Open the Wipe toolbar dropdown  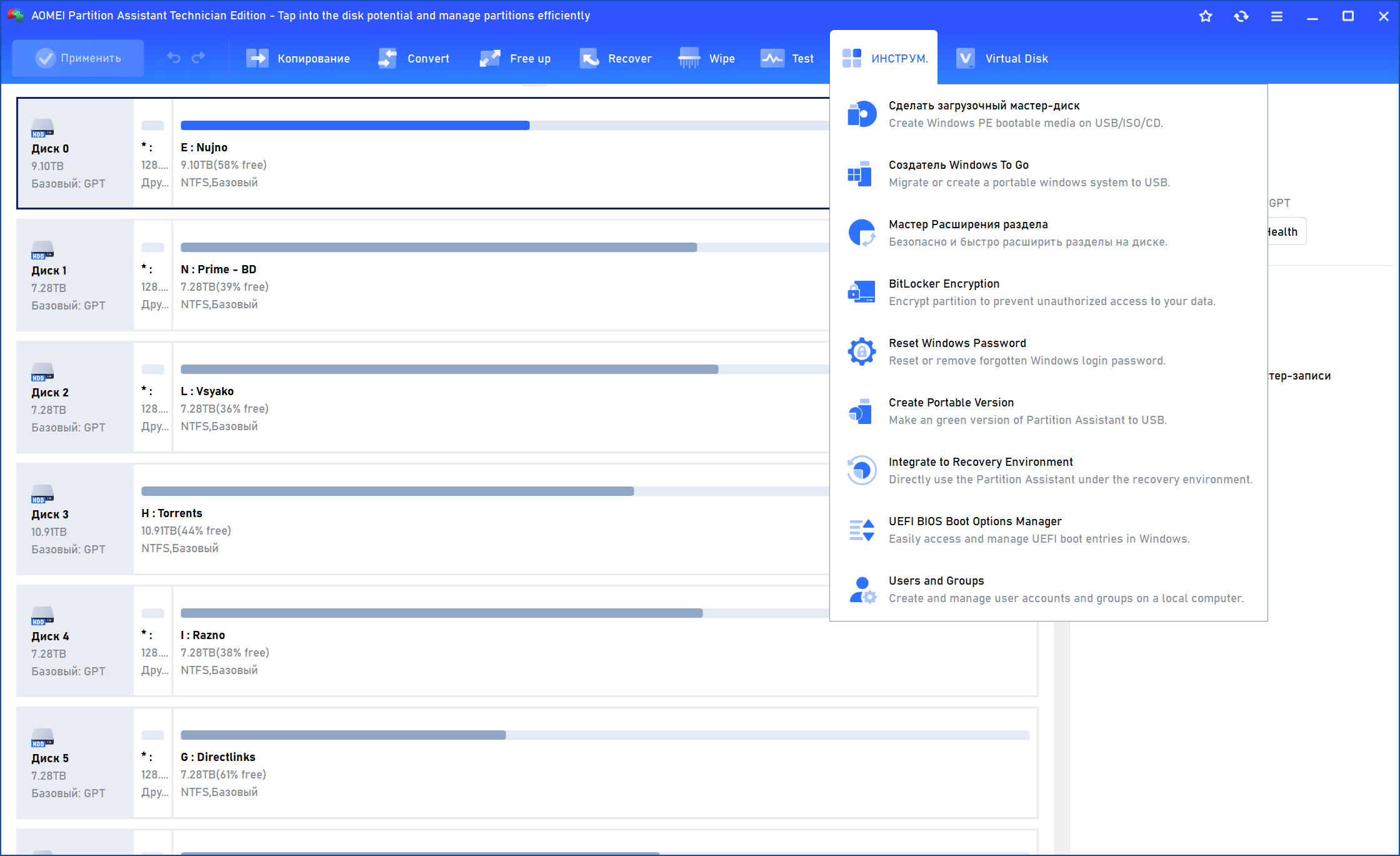pyautogui.click(x=707, y=58)
